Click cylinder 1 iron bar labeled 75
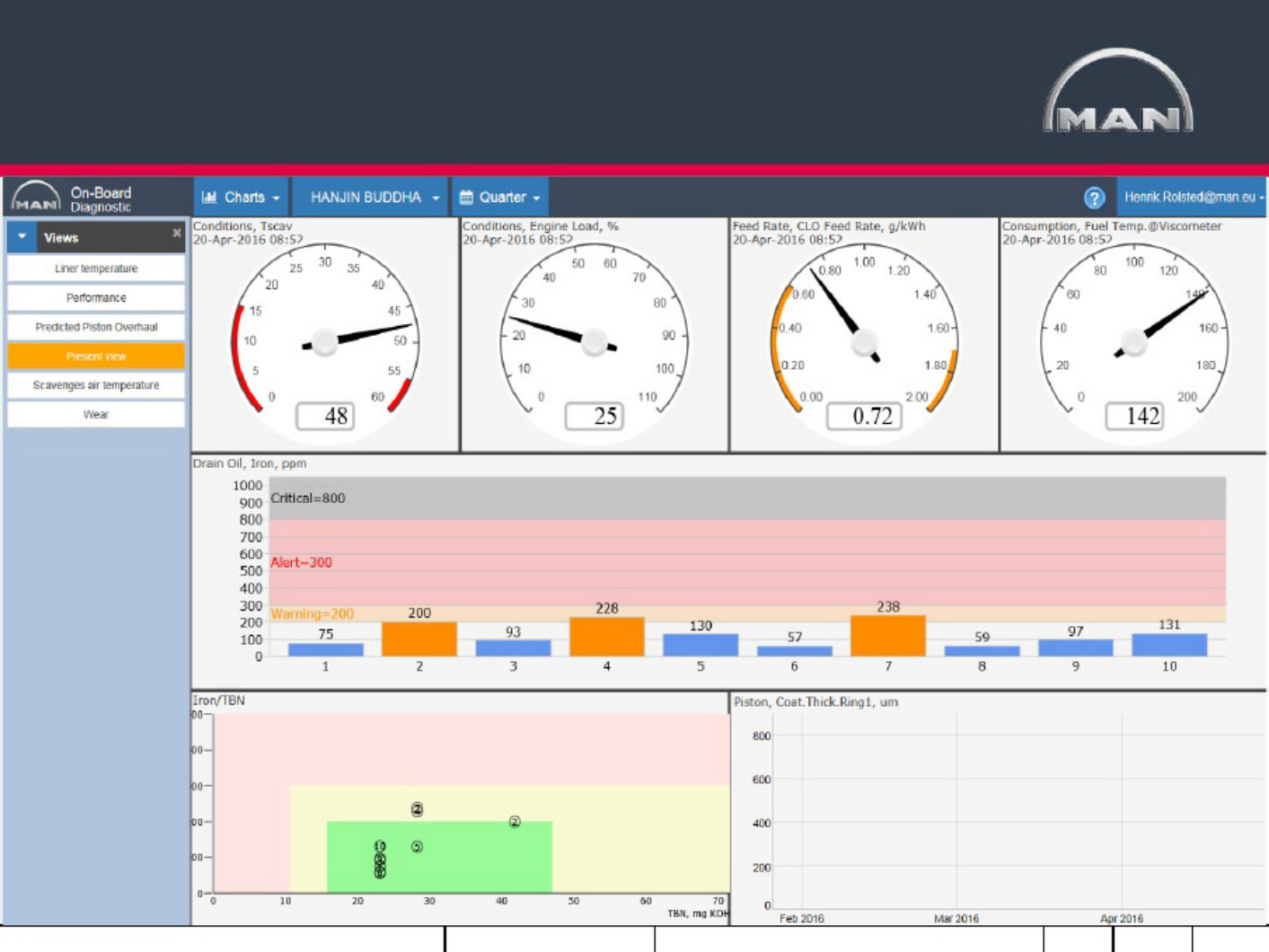The image size is (1269, 952). (x=326, y=649)
